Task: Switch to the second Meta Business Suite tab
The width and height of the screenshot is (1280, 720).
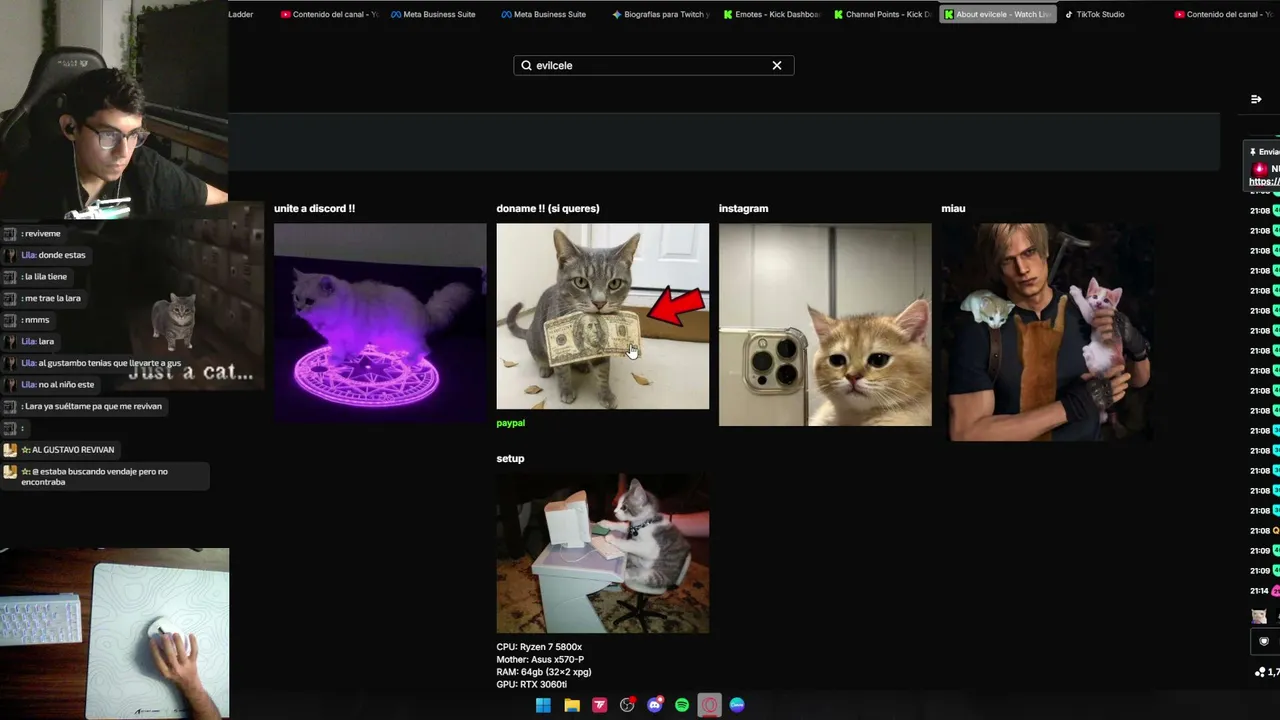Action: 543,14
